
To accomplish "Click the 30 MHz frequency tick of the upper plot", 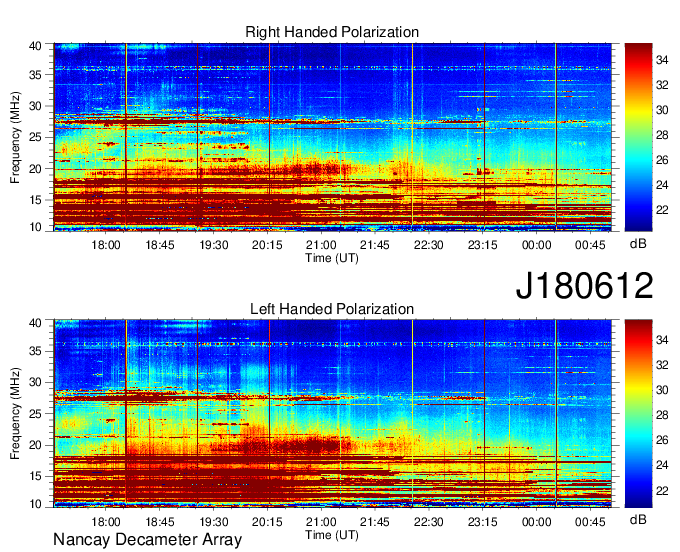I will click(35, 106).
